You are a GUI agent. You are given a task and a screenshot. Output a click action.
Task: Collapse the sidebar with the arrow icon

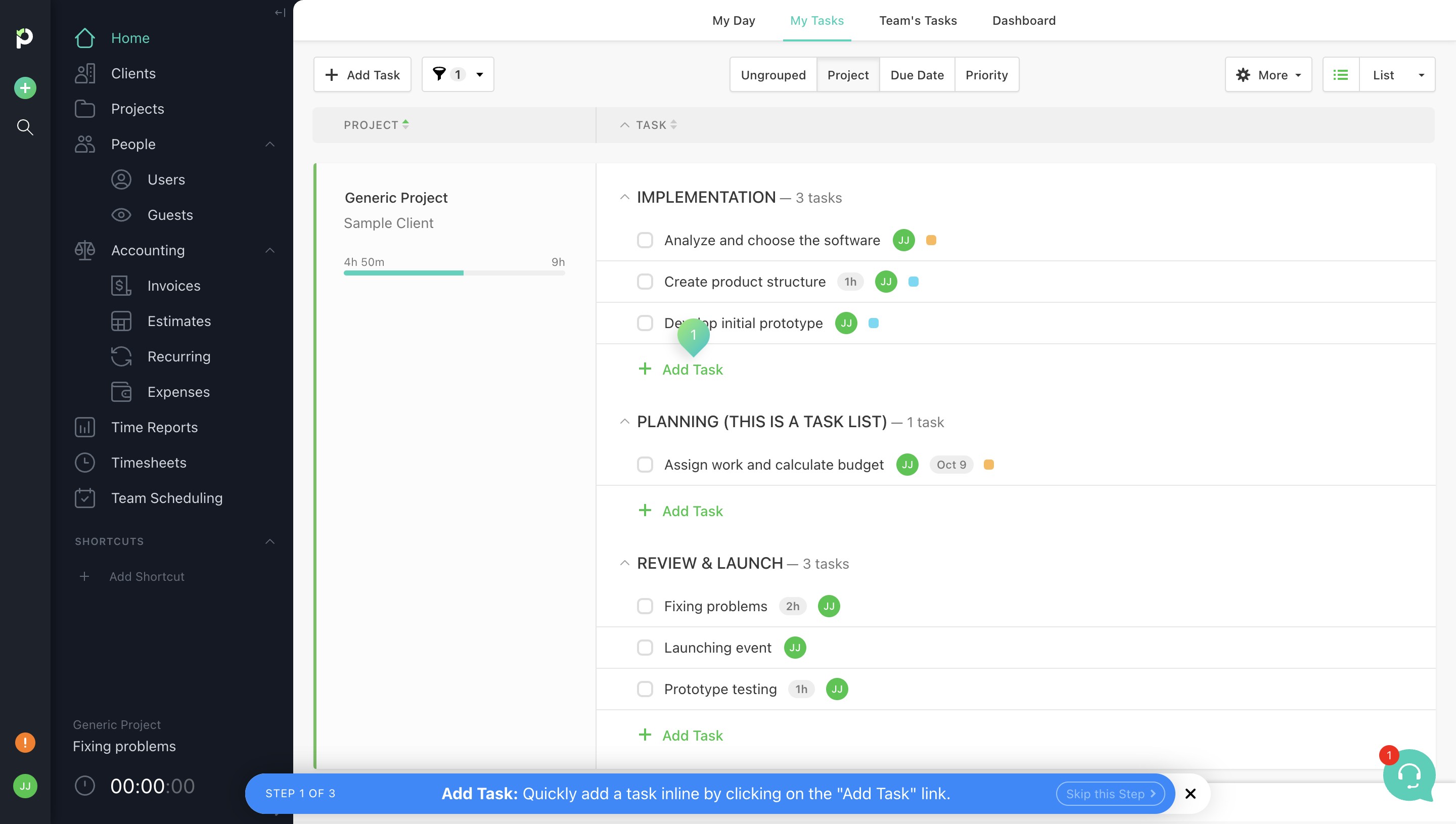coord(280,13)
